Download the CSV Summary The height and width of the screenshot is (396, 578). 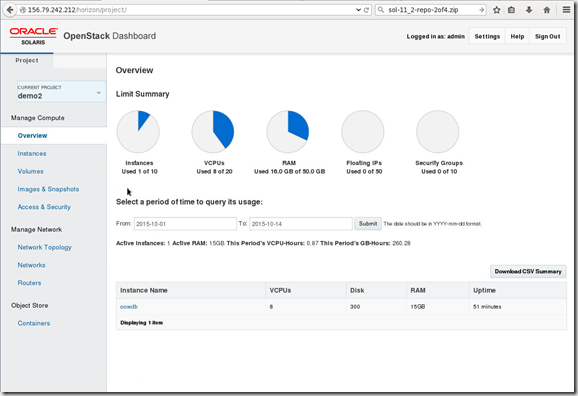pyautogui.click(x=528, y=271)
